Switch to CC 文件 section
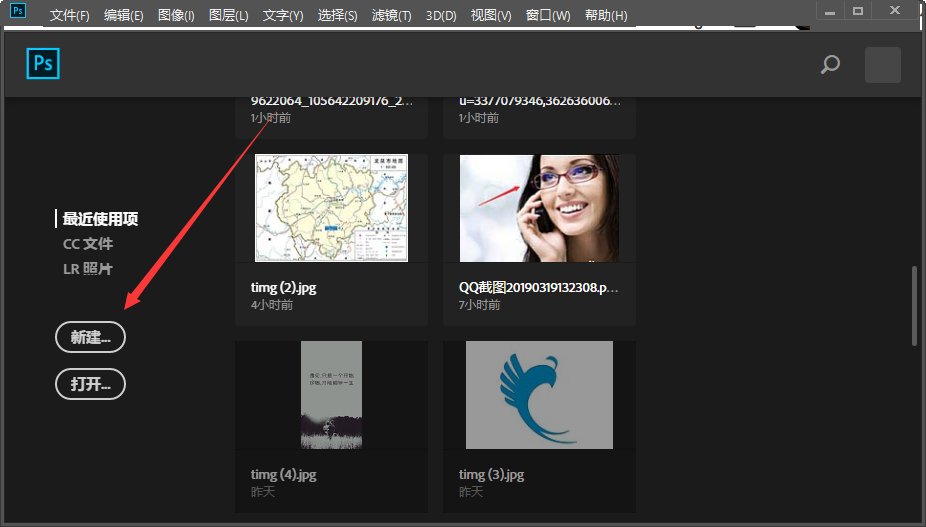The image size is (926, 527). point(87,243)
